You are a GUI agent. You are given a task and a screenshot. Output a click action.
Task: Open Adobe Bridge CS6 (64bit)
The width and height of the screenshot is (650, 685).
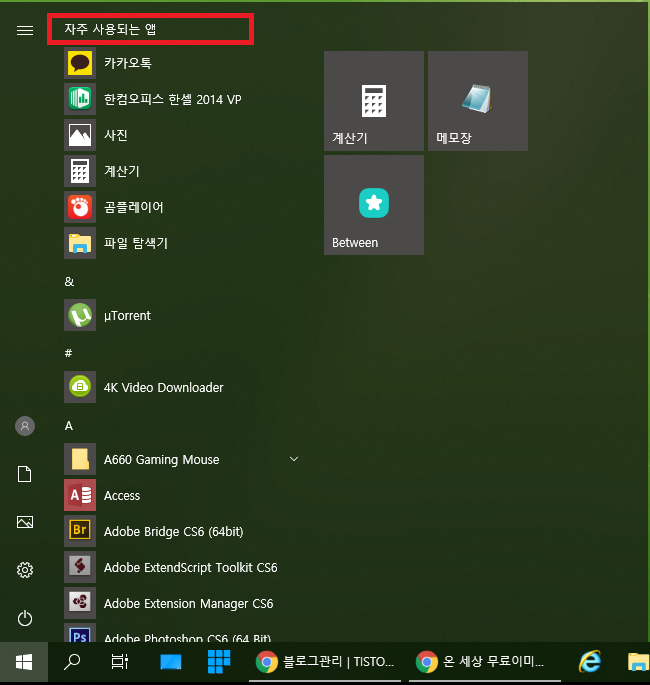coord(181,531)
